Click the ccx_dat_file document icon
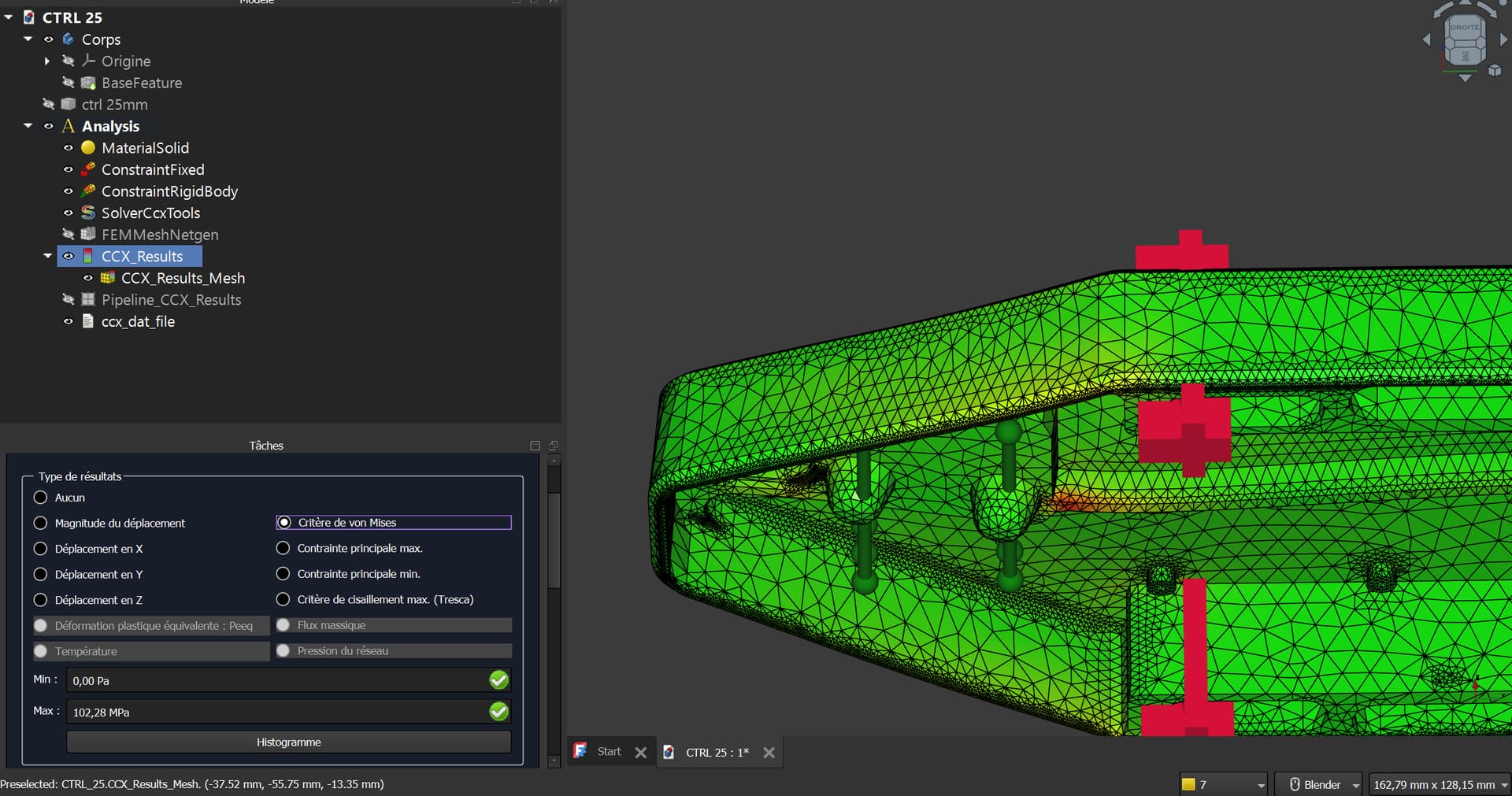 click(88, 321)
